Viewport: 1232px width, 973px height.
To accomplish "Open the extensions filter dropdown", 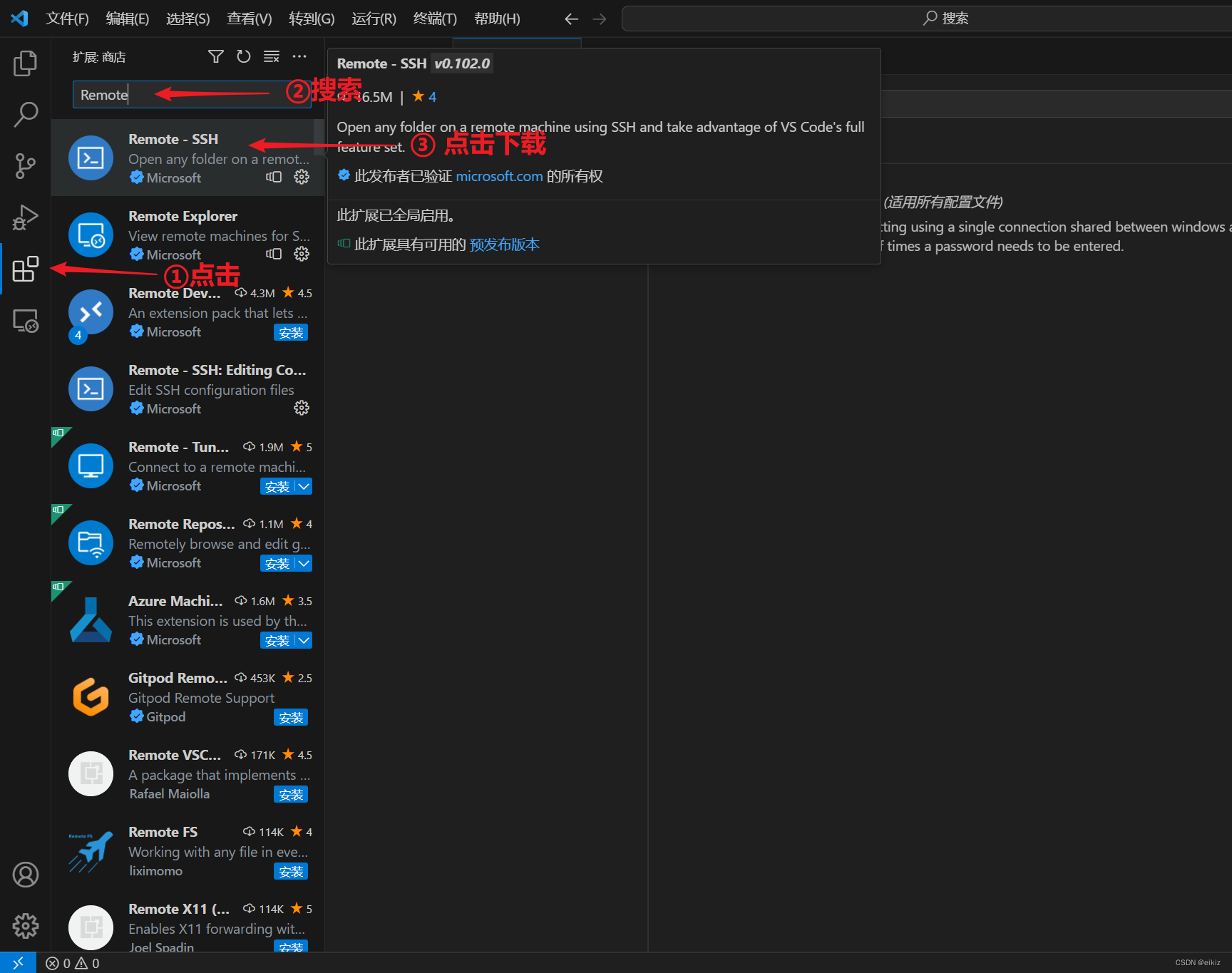I will [215, 56].
